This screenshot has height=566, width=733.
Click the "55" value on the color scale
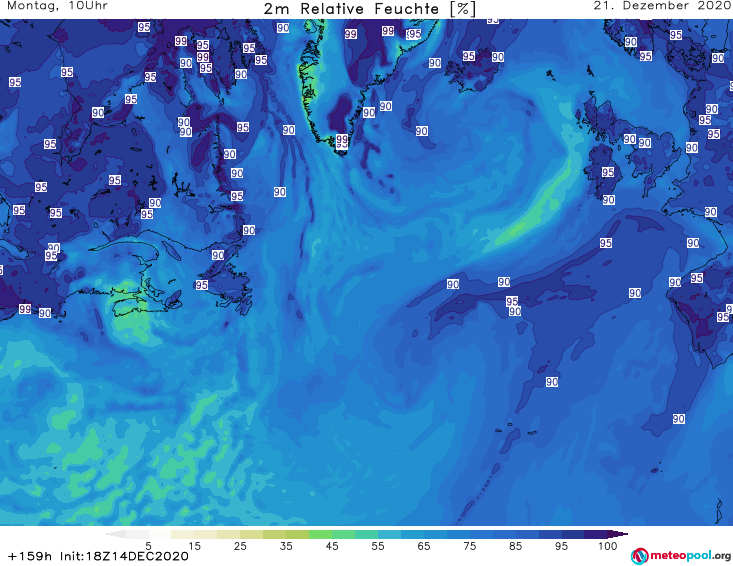coord(378,546)
